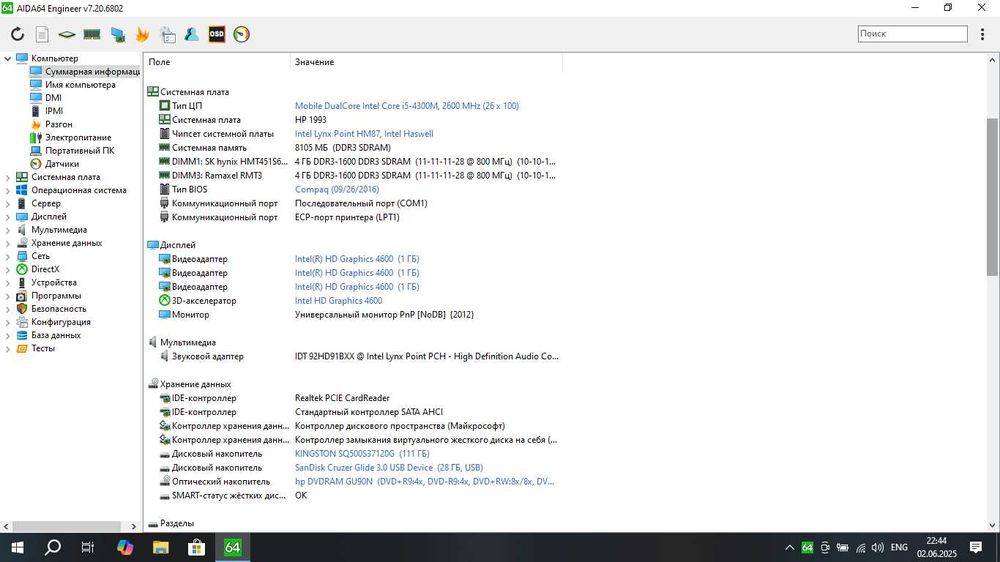The width and height of the screenshot is (1000, 562).
Task: Expand the Мультимедиа tree node
Action: click(x=8, y=230)
